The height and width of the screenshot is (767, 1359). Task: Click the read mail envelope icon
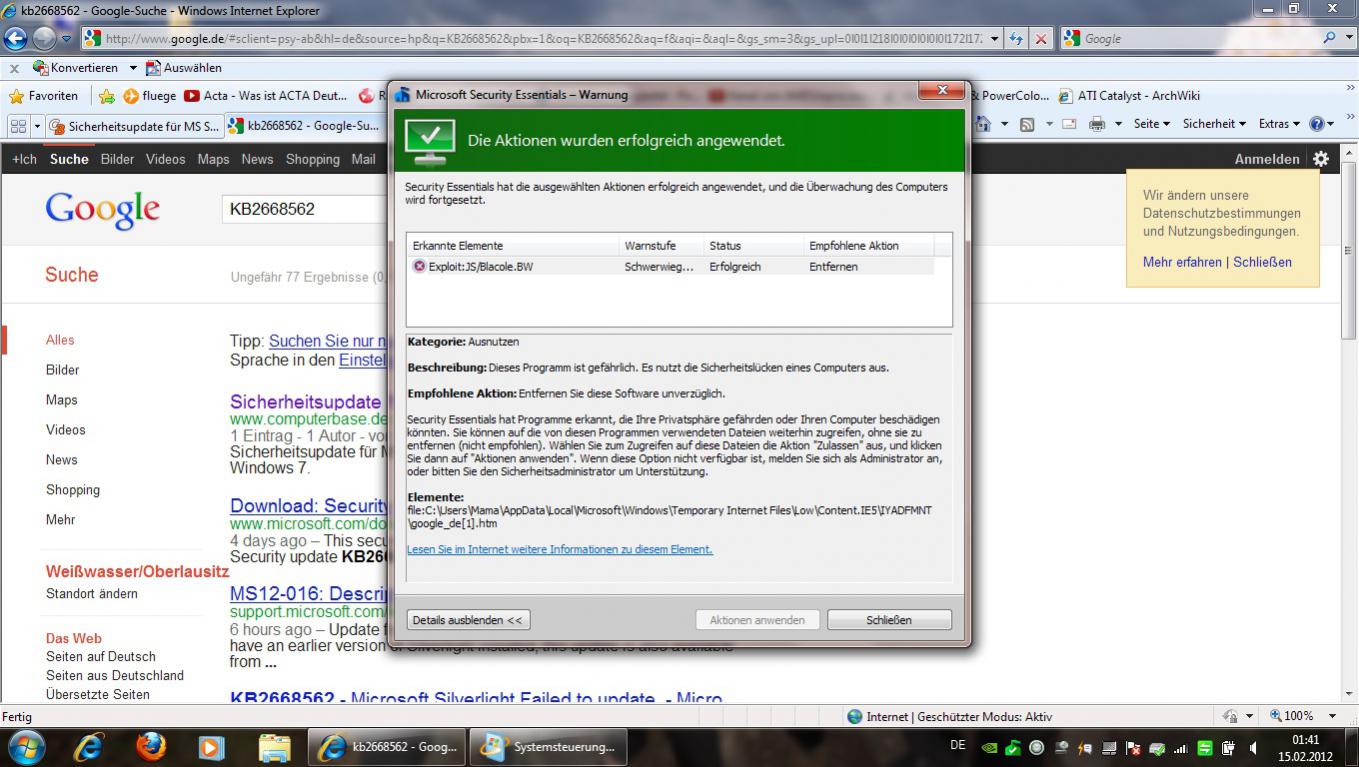tap(1069, 124)
